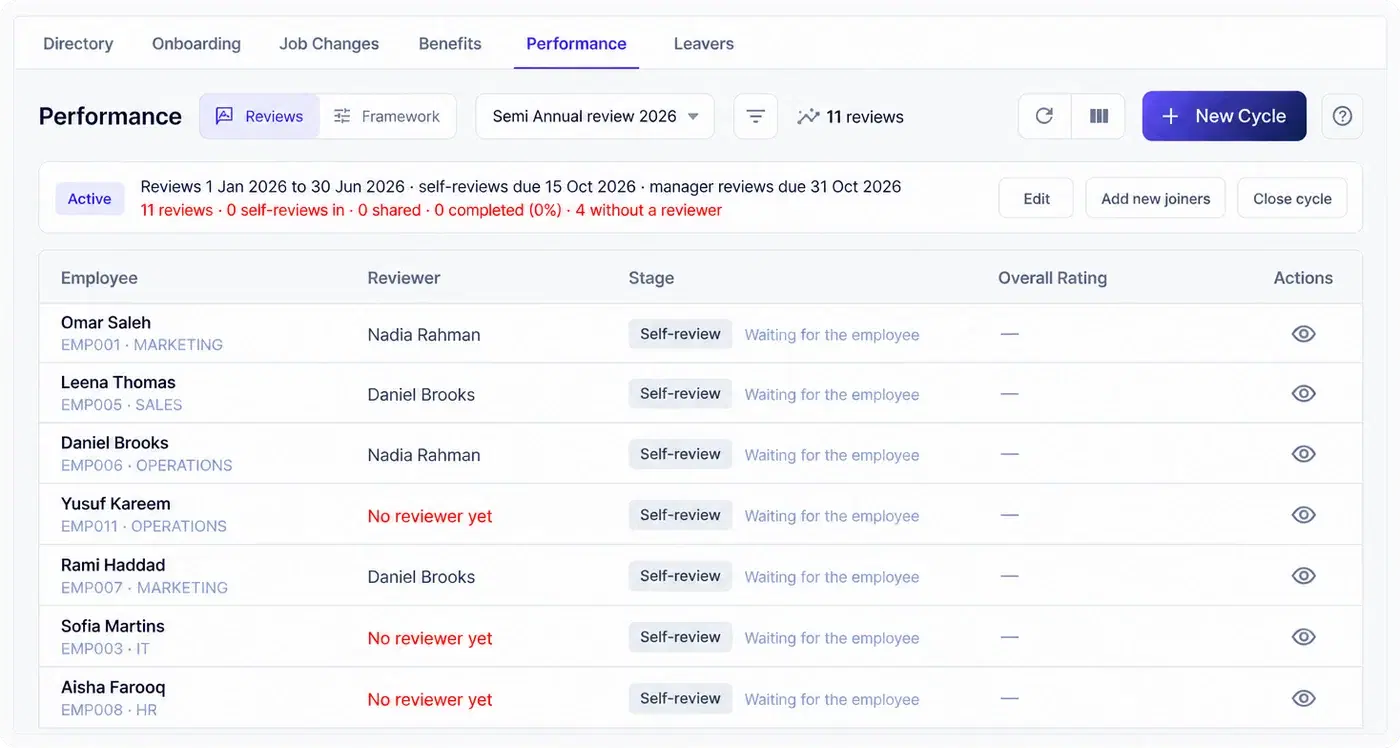View Omar Saleh's review with eye icon
Image resolution: width=1400 pixels, height=748 pixels.
coord(1303,334)
